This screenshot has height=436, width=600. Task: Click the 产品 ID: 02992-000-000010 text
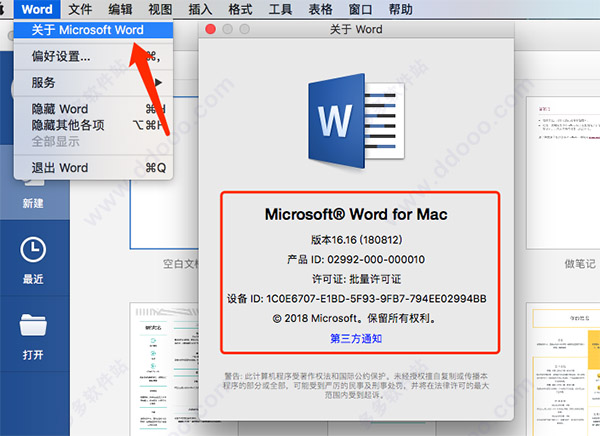pos(356,260)
